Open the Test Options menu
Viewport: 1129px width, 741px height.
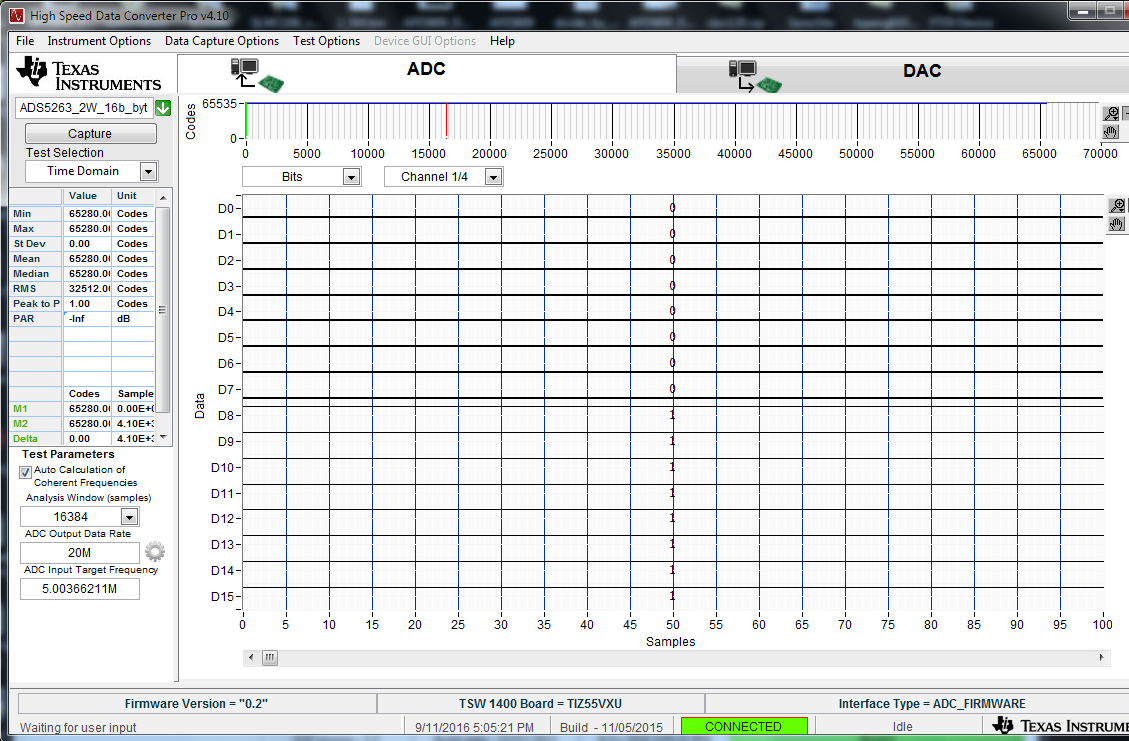pyautogui.click(x=326, y=41)
